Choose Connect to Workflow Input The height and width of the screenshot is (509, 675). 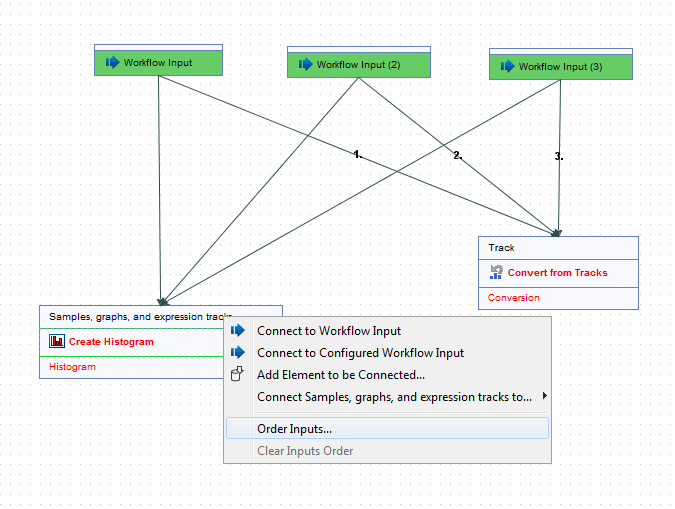point(387,331)
